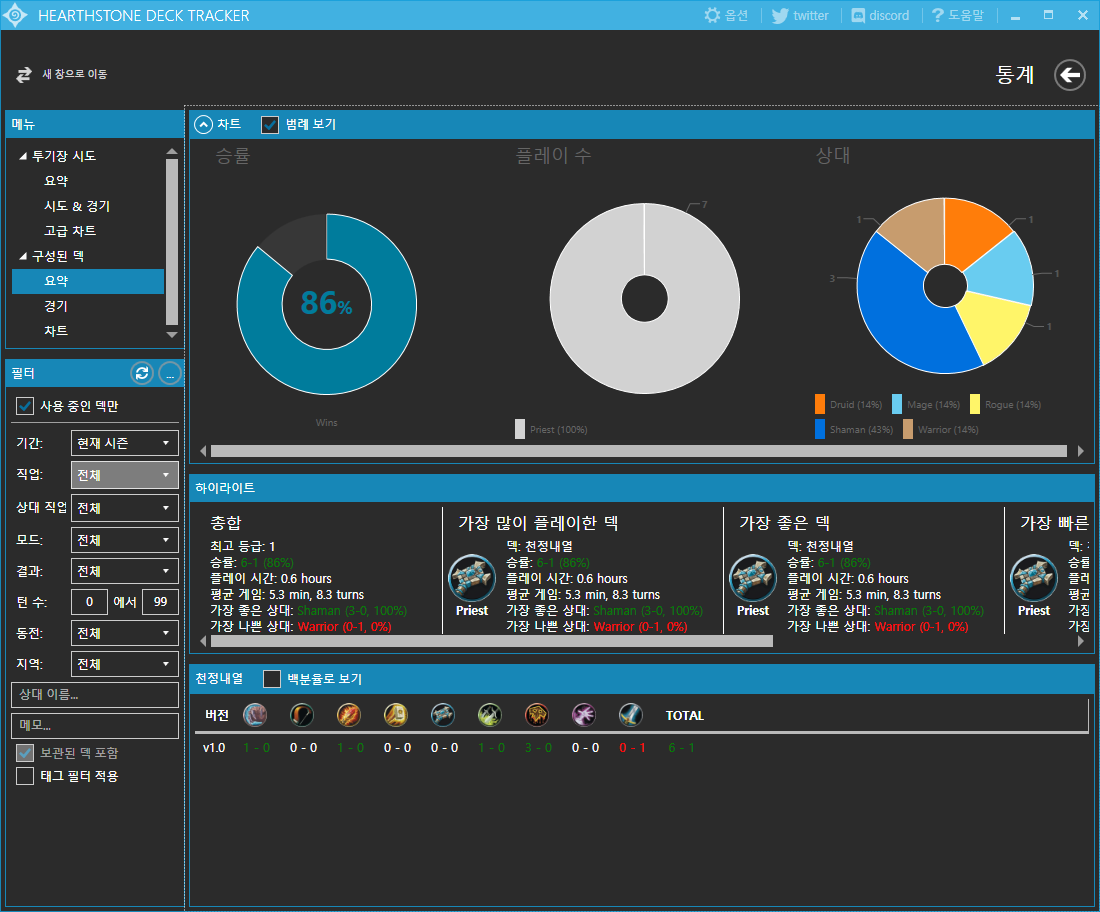
Task: Click the filter more options (...) icon
Action: pos(170,373)
